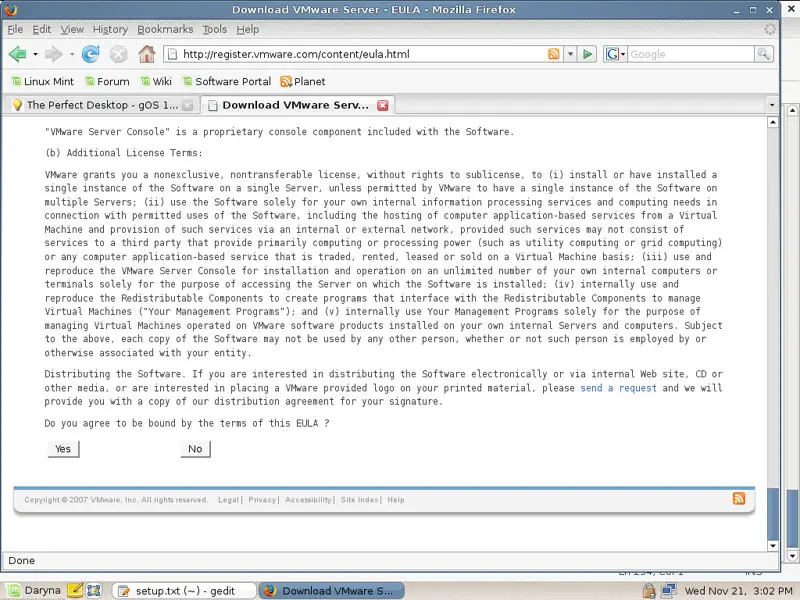Image resolution: width=800 pixels, height=600 pixels.
Task: Switch to setup.txt gedit window
Action: [183, 591]
